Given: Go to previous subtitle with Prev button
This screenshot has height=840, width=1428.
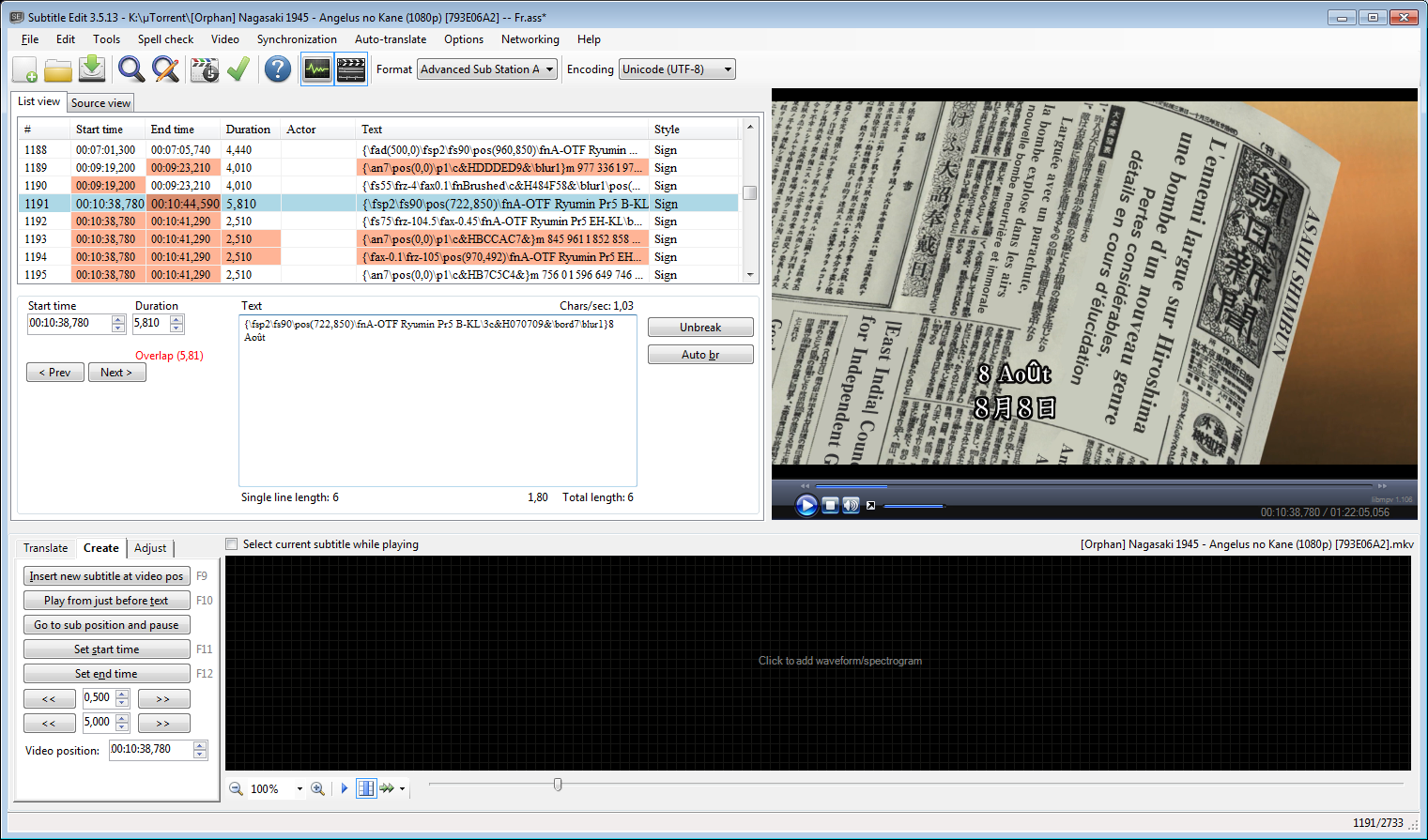Looking at the screenshot, I should click(x=55, y=373).
